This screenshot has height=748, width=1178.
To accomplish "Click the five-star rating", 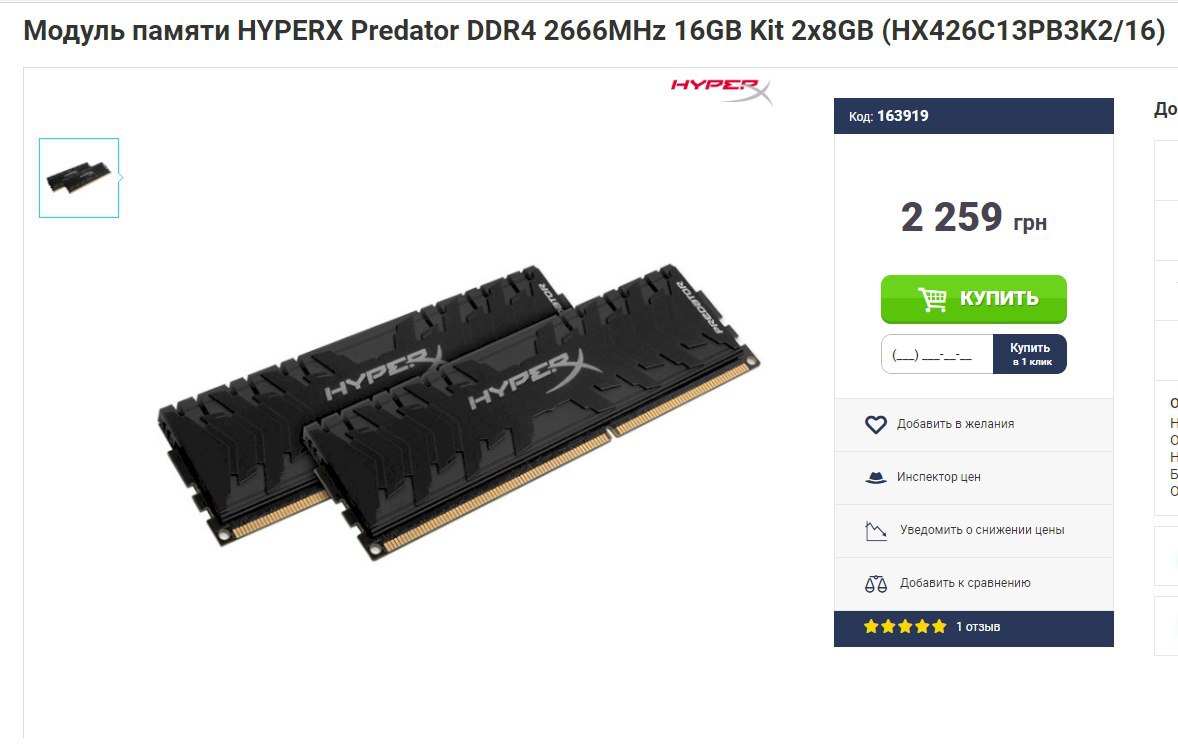I will [x=905, y=626].
